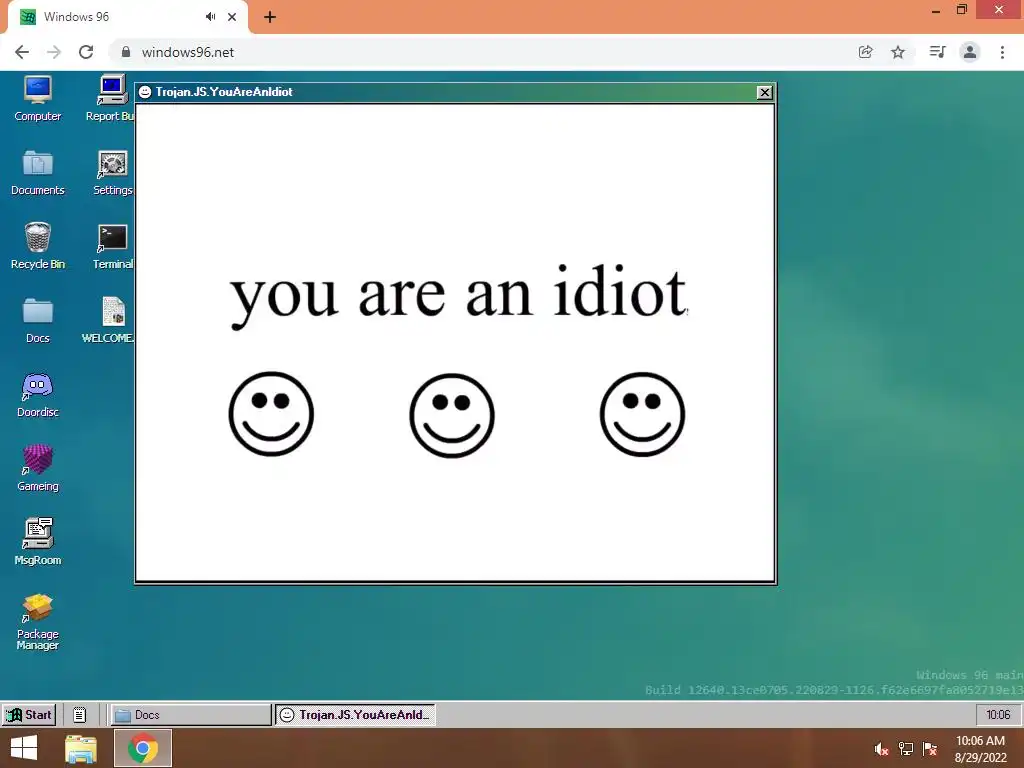This screenshot has height=768, width=1024.
Task: Open the WELCOME file icon
Action: [110, 320]
